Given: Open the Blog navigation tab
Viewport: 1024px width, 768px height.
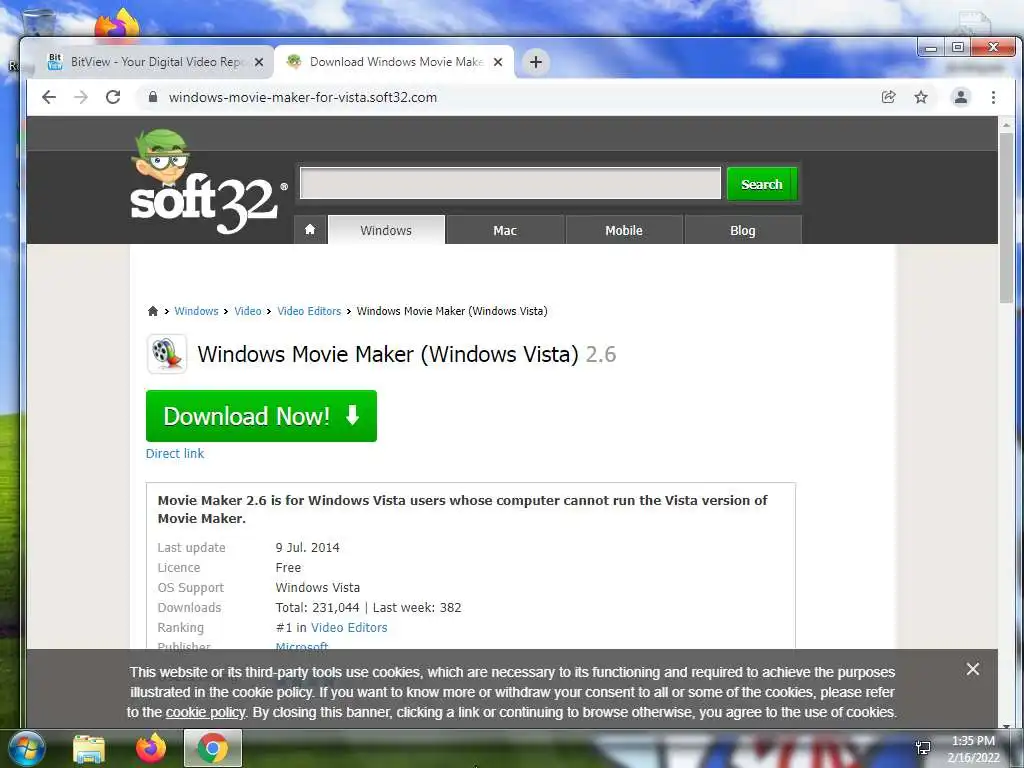Looking at the screenshot, I should pyautogui.click(x=743, y=230).
